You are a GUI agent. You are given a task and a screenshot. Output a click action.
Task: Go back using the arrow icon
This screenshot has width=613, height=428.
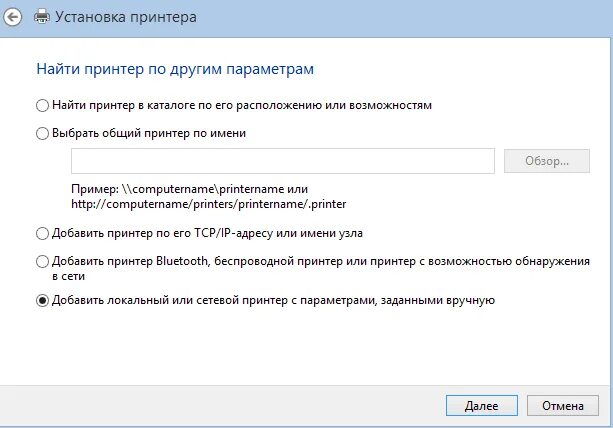click(x=13, y=17)
